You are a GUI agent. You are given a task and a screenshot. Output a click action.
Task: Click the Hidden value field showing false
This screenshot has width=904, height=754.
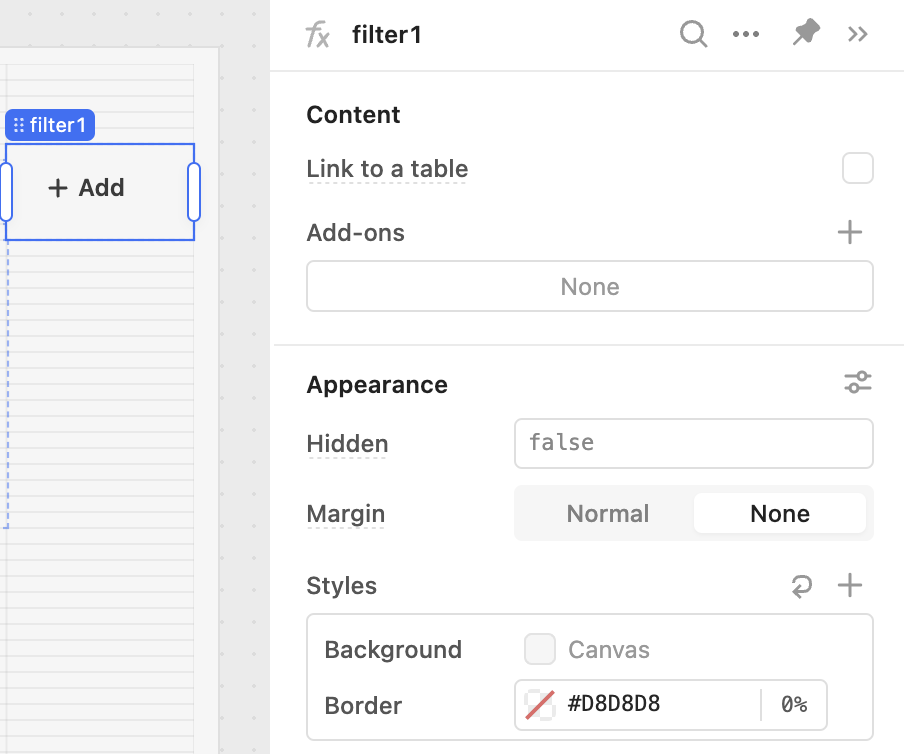(693, 443)
